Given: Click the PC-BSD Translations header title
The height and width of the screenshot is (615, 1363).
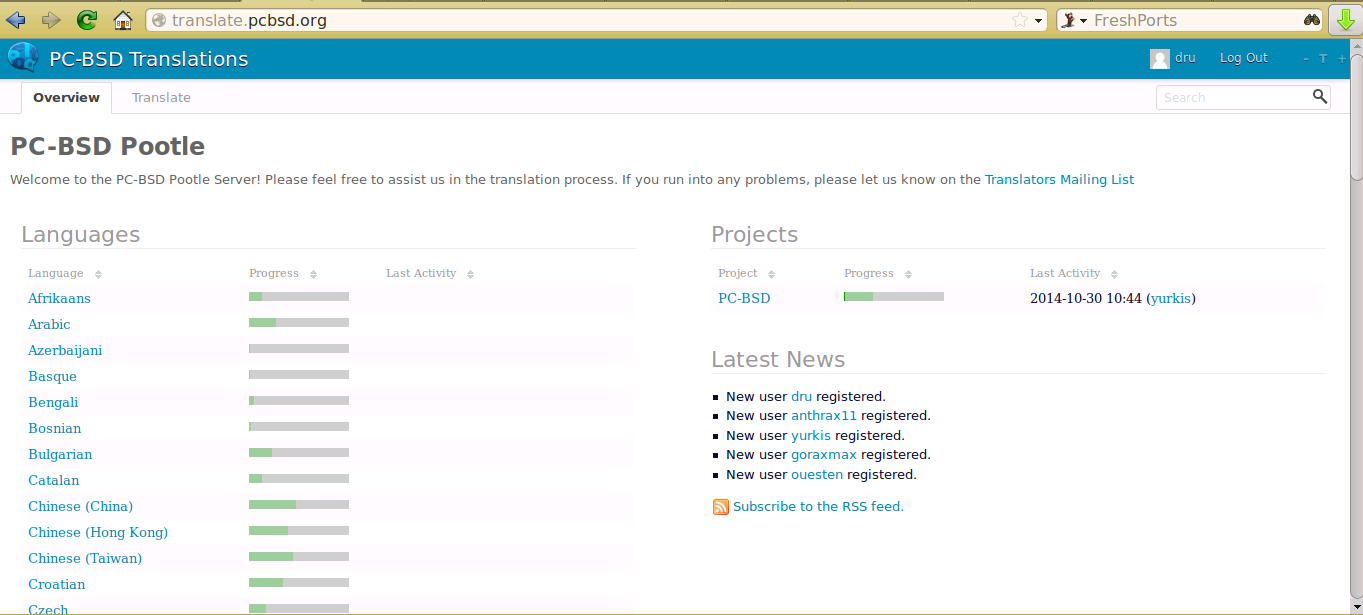Looking at the screenshot, I should tap(149, 59).
